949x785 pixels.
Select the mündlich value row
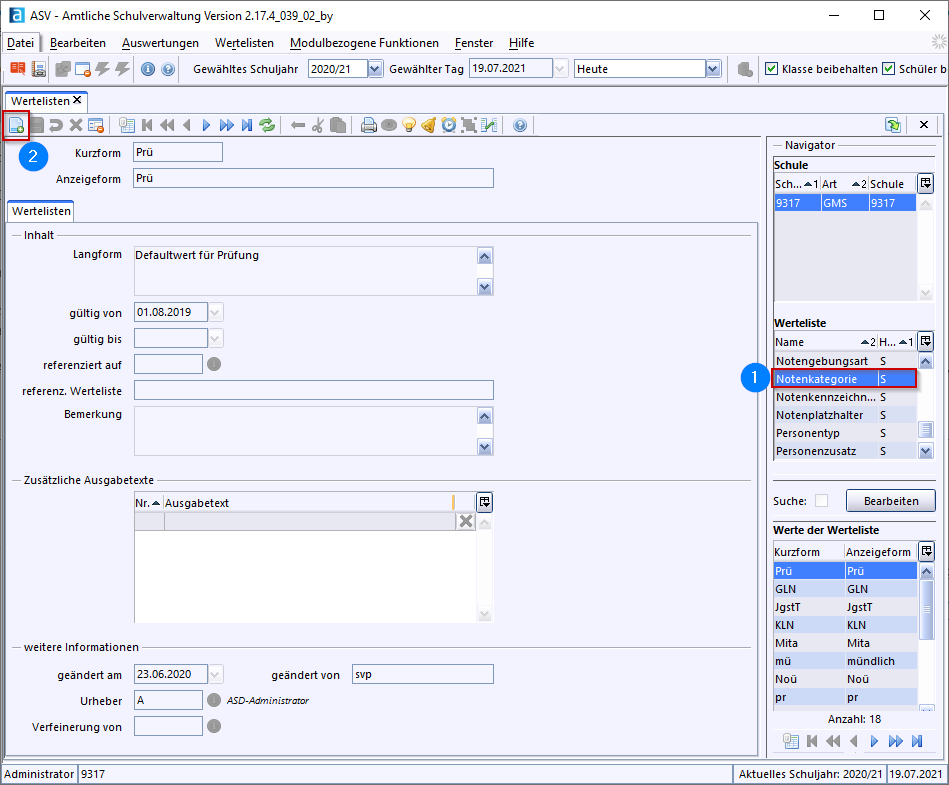pyautogui.click(x=845, y=661)
